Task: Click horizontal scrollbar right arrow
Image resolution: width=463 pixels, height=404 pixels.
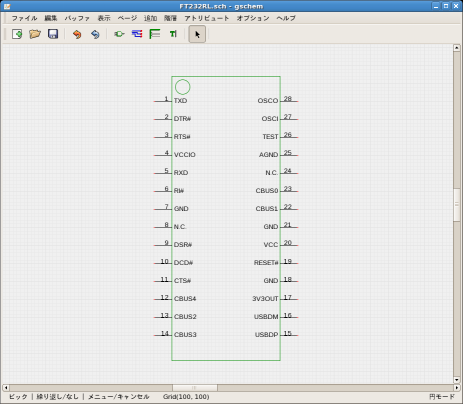Action: (456, 388)
